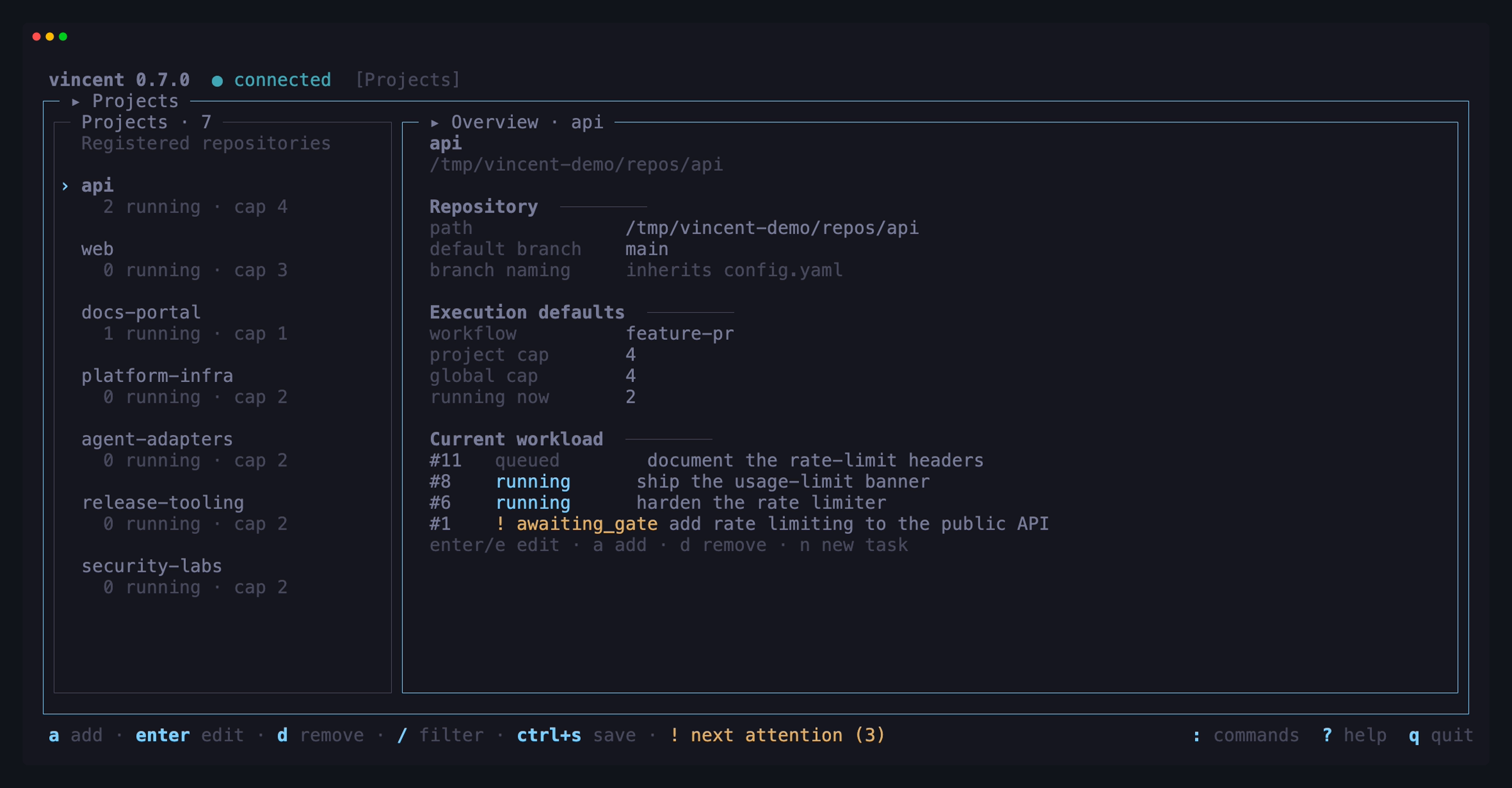Collapse the Overview · api triangle
1512x788 pixels.
tap(435, 123)
